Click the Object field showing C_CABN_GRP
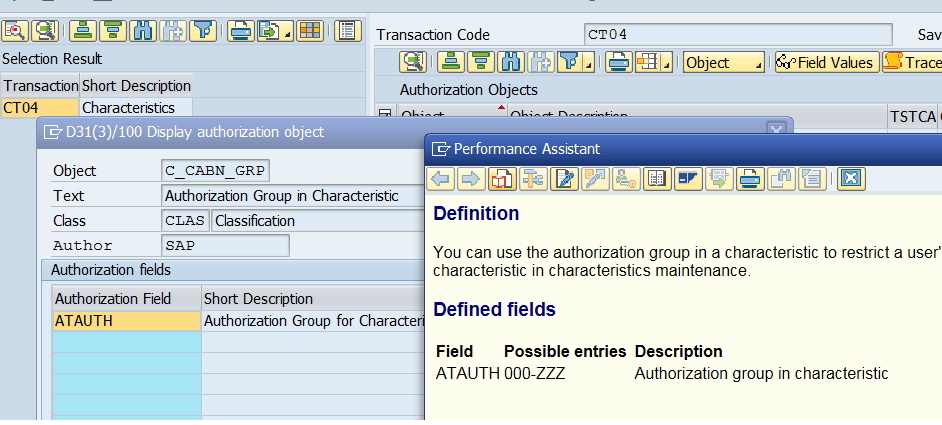This screenshot has width=942, height=425. [x=216, y=171]
